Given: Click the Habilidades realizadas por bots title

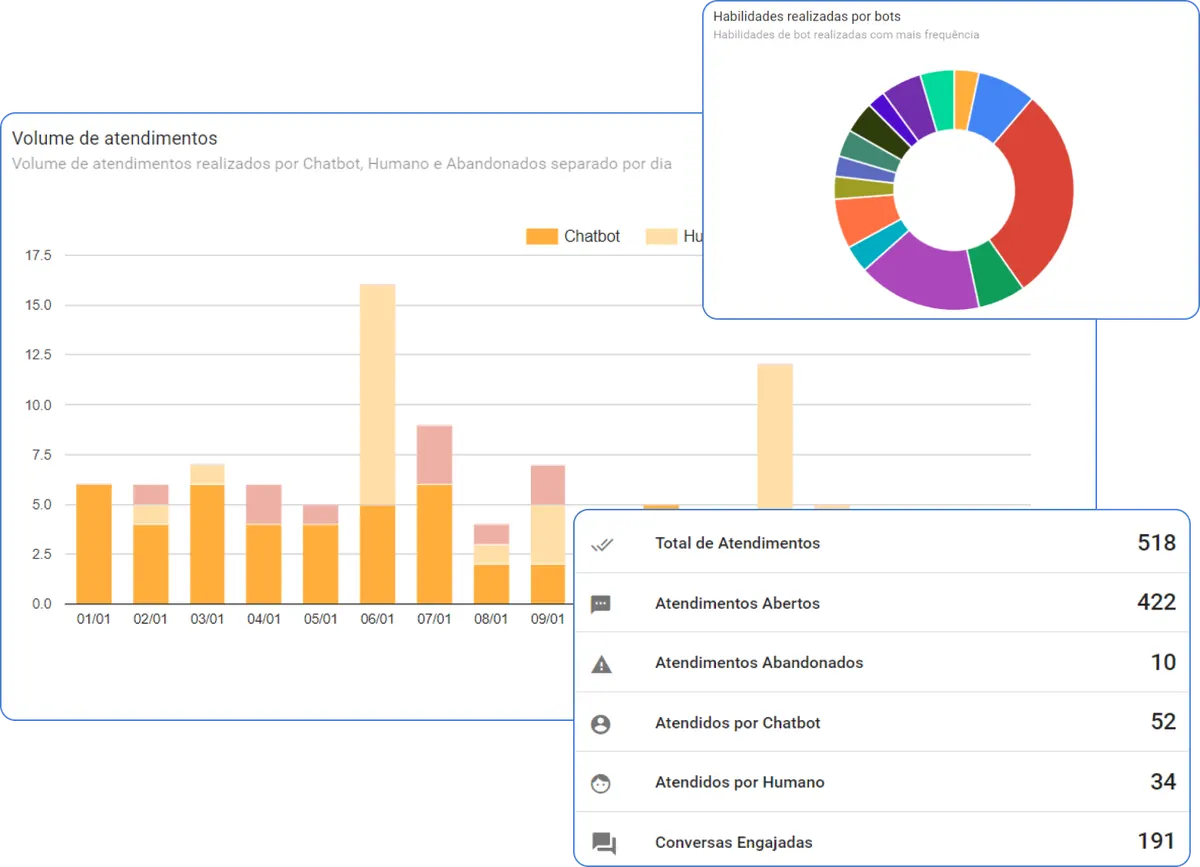Looking at the screenshot, I should pyautogui.click(x=807, y=16).
